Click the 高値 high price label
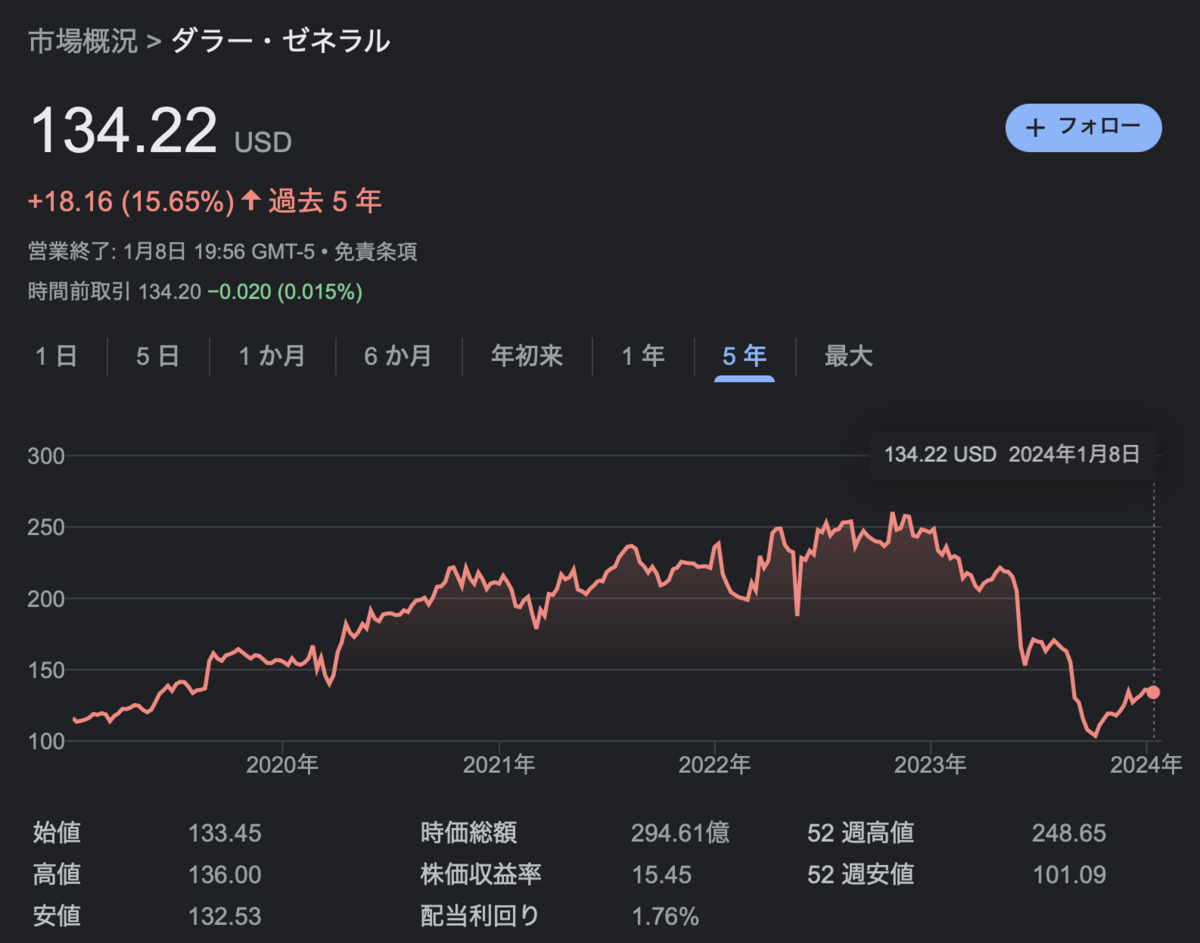 coord(57,875)
